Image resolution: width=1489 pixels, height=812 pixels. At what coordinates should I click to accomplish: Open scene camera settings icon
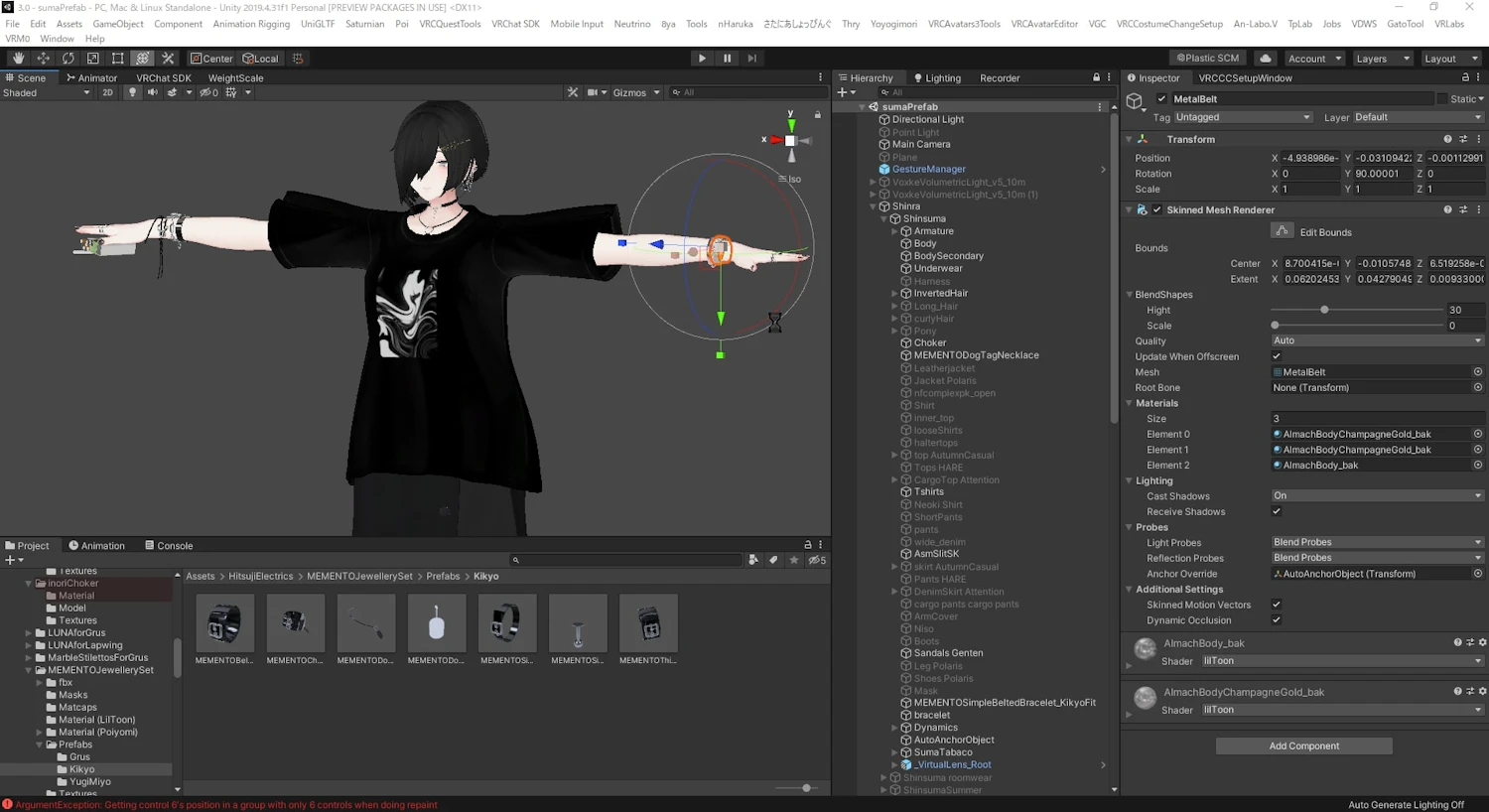coord(593,92)
